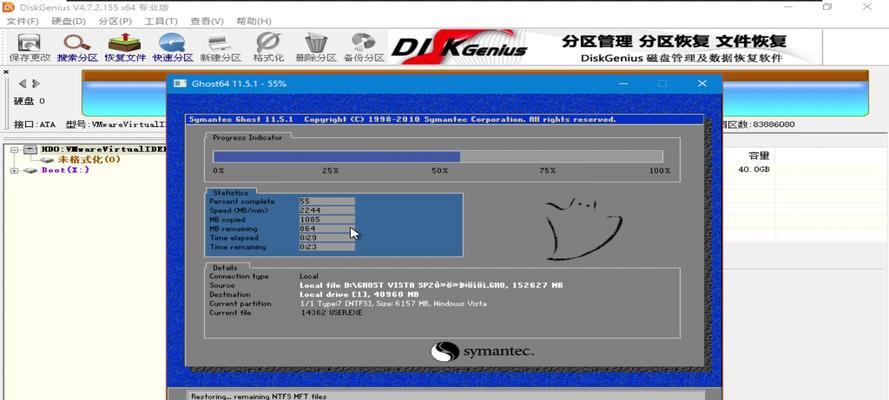Click the Symantec logo in Ghost window
This screenshot has width=889, height=400.
(x=482, y=351)
